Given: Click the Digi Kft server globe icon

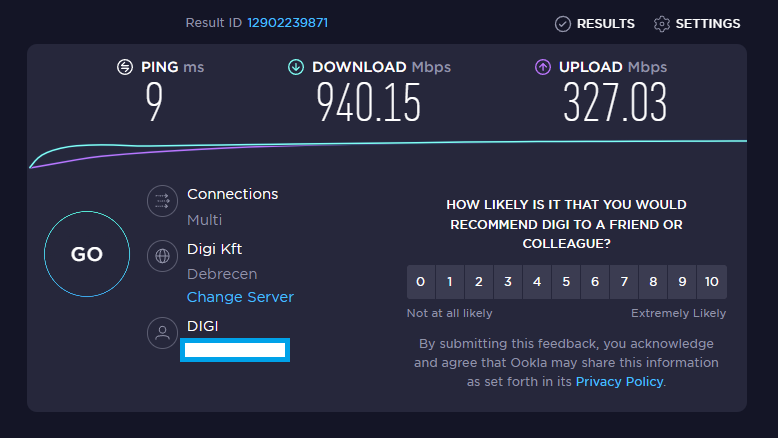Looking at the screenshot, I should [162, 256].
